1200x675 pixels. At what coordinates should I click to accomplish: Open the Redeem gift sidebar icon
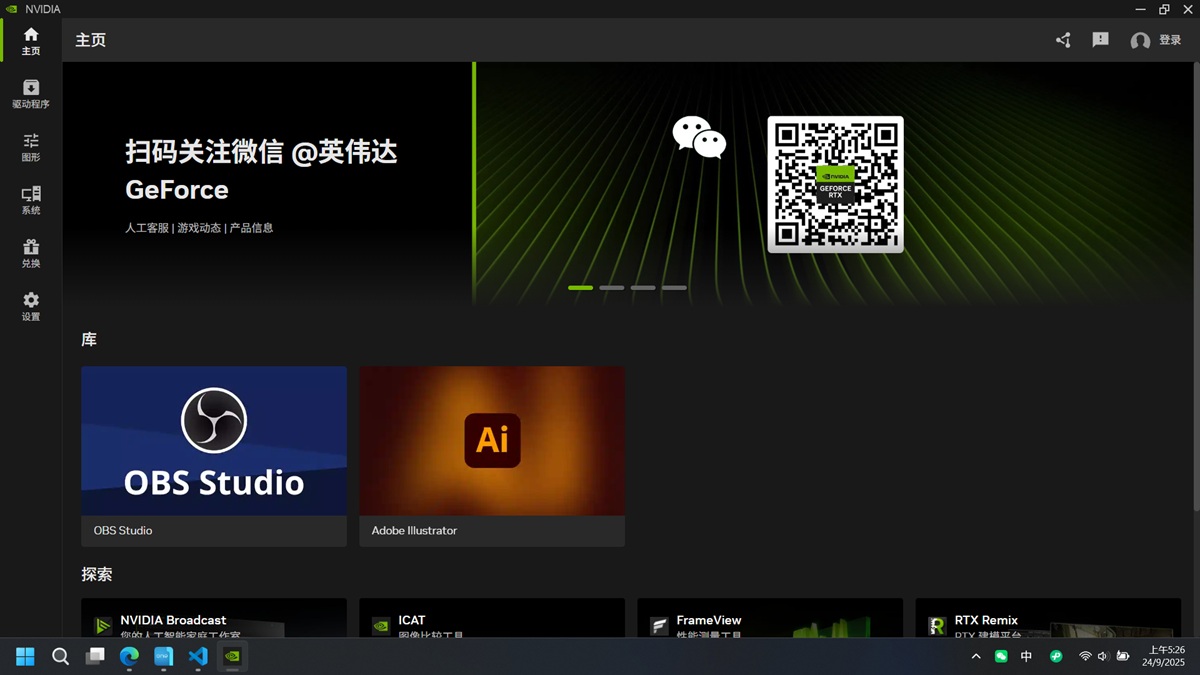(x=31, y=253)
